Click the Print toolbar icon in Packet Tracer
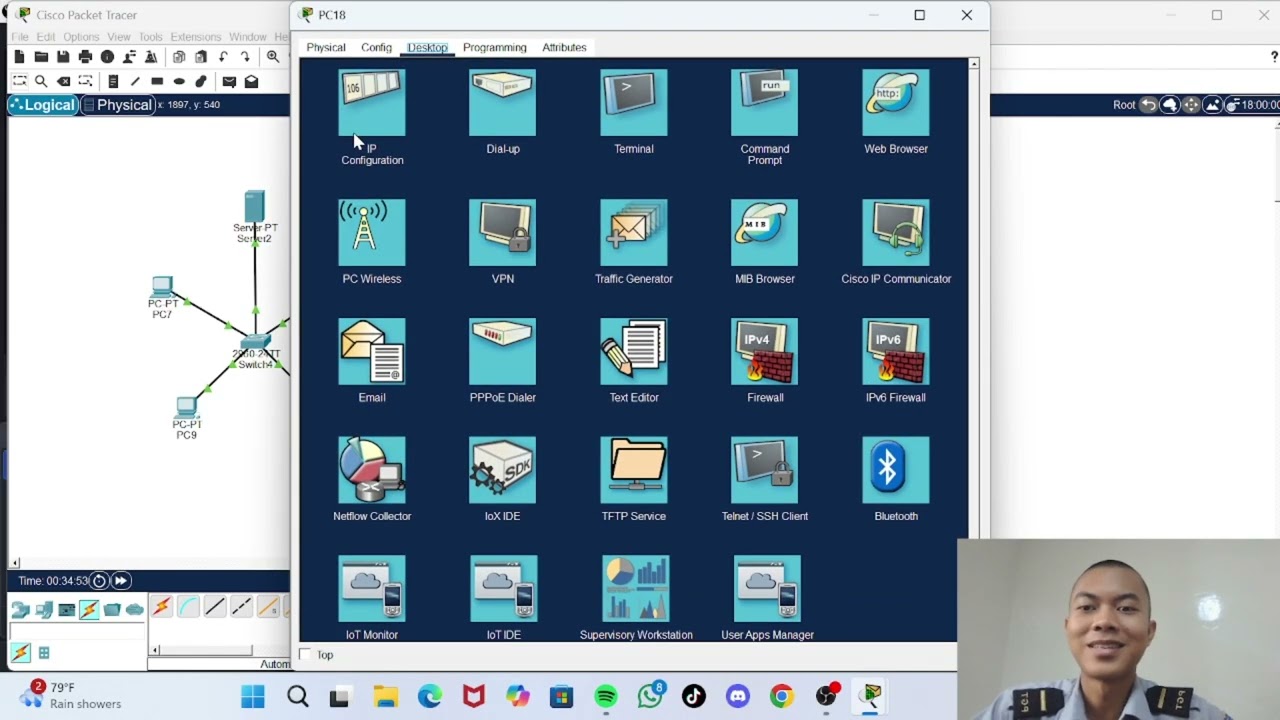 coord(85,57)
